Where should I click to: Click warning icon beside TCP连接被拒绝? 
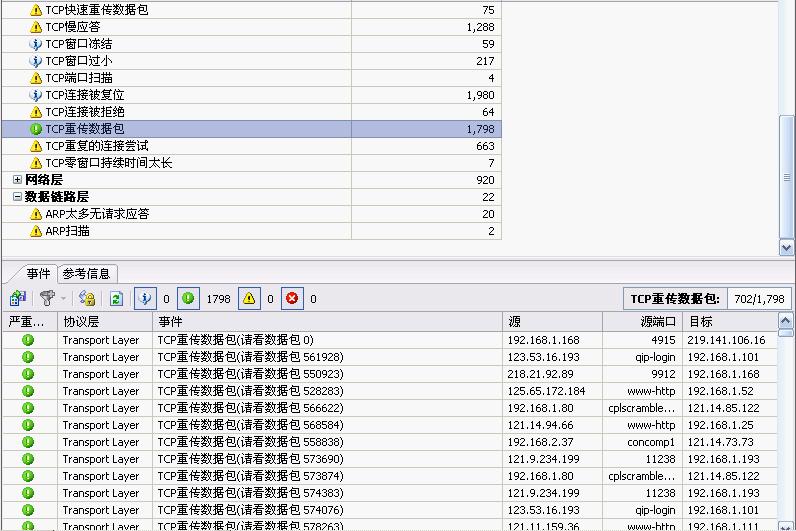[x=36, y=112]
